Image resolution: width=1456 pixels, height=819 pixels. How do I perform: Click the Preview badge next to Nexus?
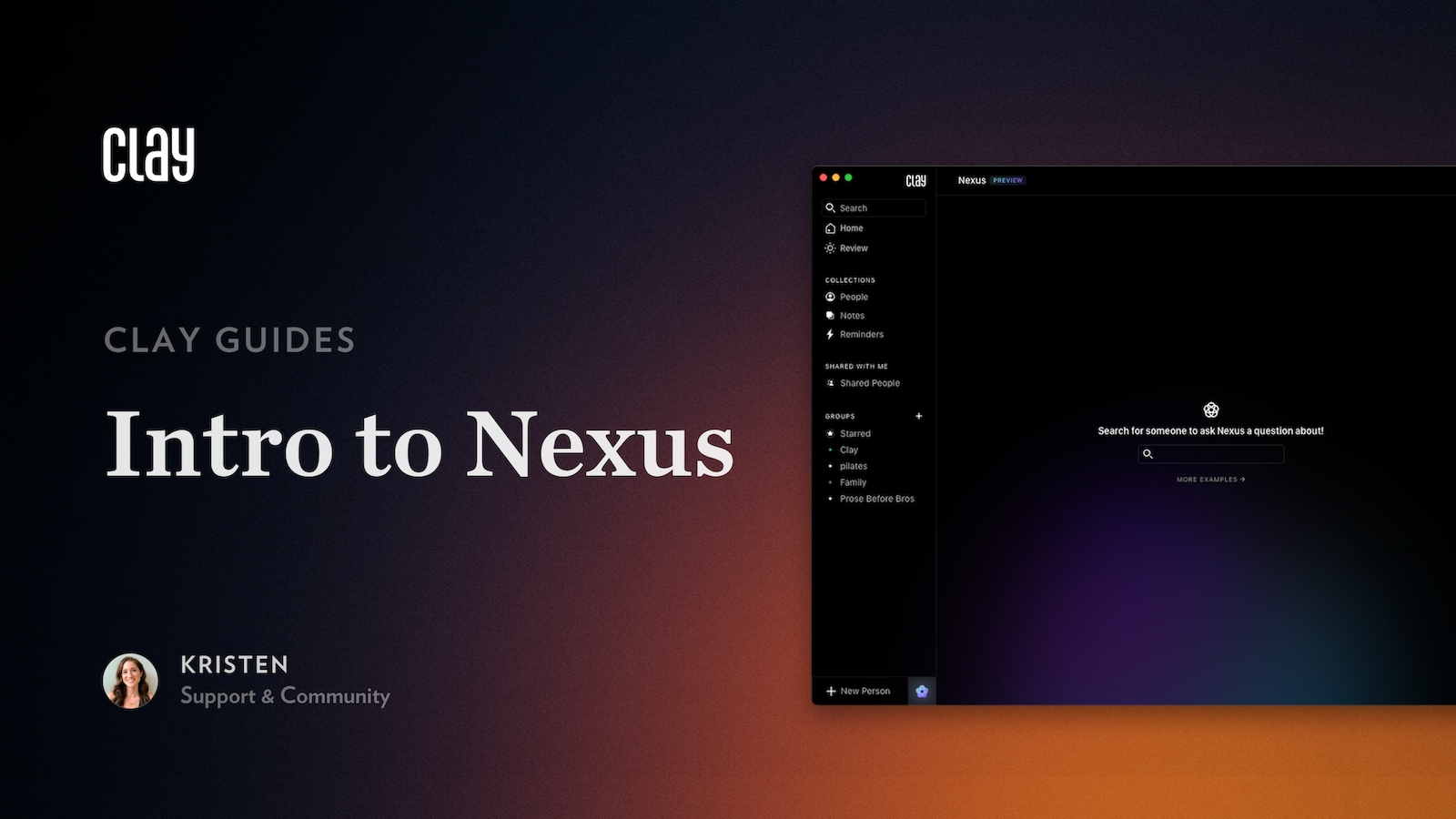[x=1007, y=181]
